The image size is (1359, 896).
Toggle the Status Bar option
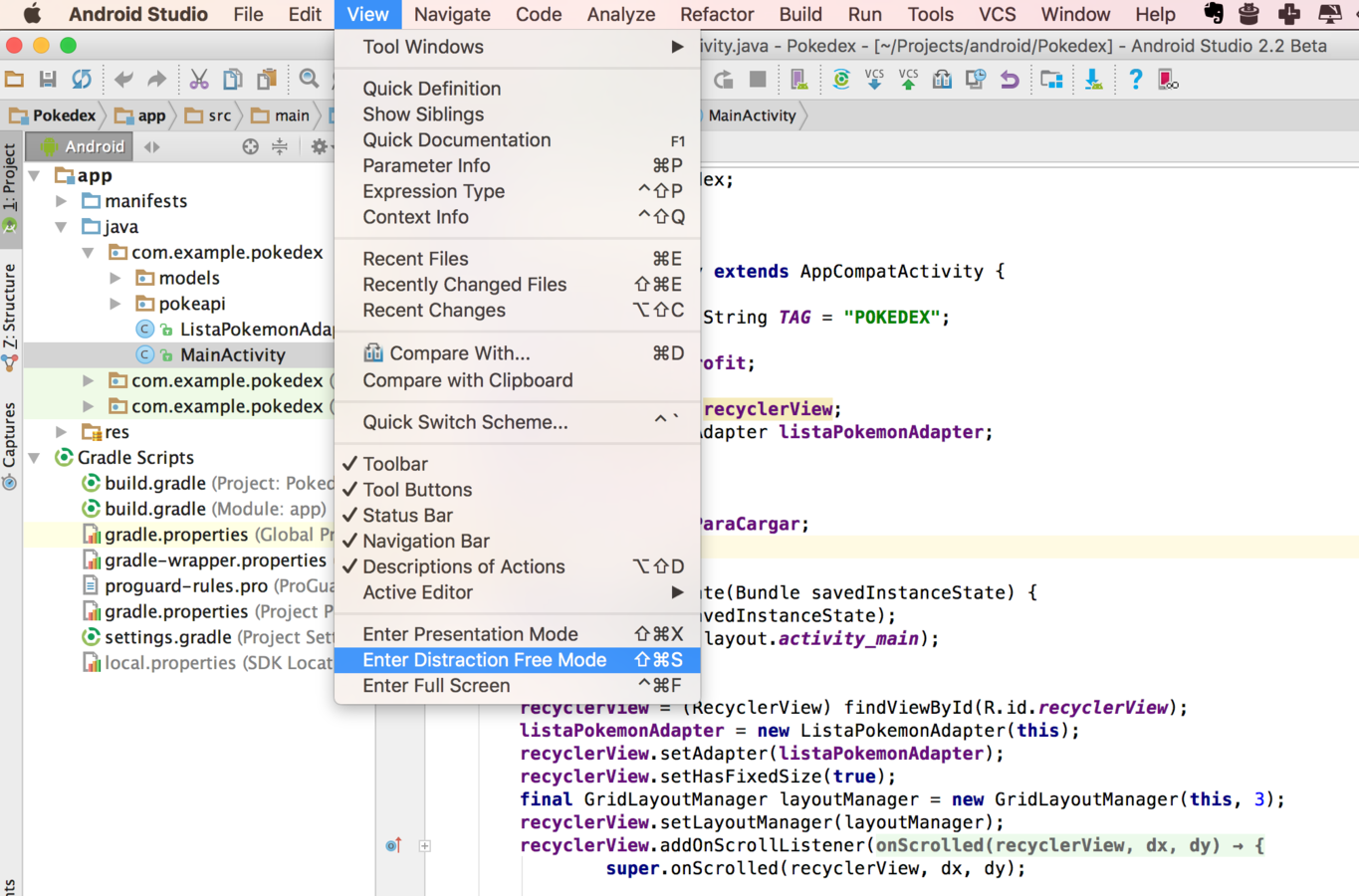[518, 516]
